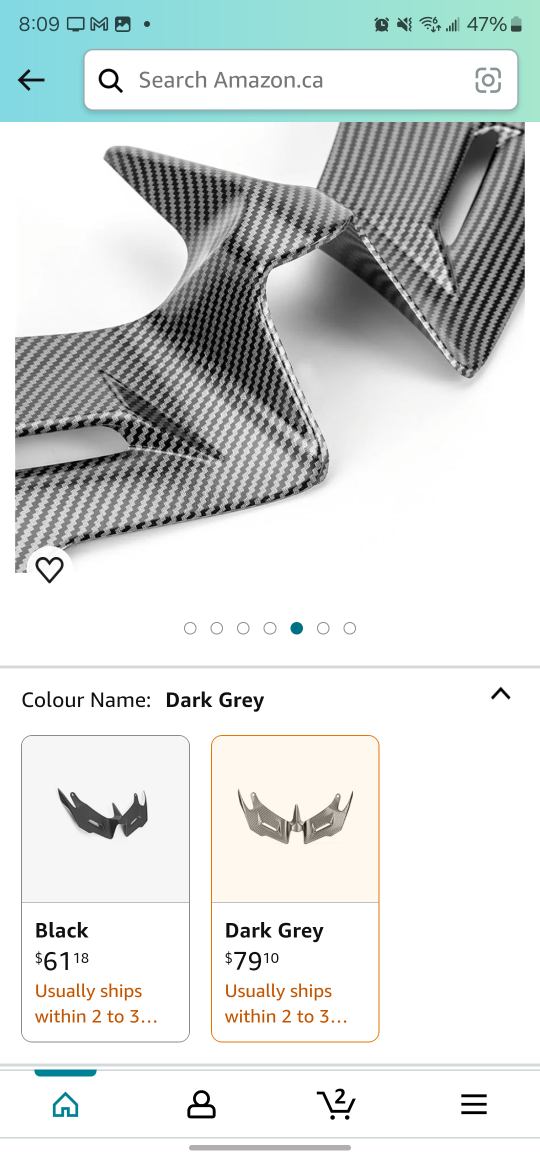This screenshot has width=540, height=1158.
Task: Tap Dark Grey $79.10 price
Action: [252, 961]
